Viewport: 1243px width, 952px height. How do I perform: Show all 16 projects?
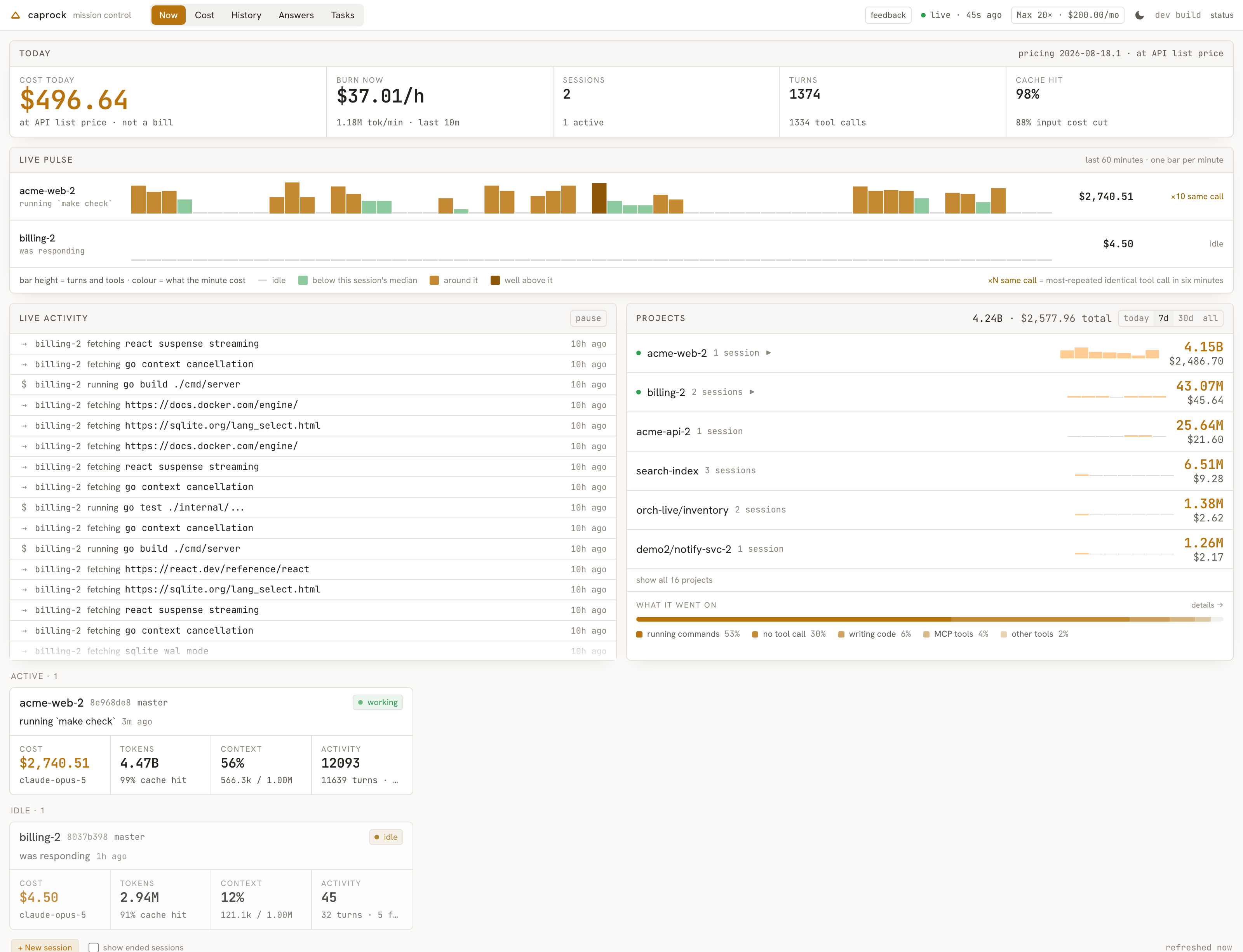click(674, 580)
